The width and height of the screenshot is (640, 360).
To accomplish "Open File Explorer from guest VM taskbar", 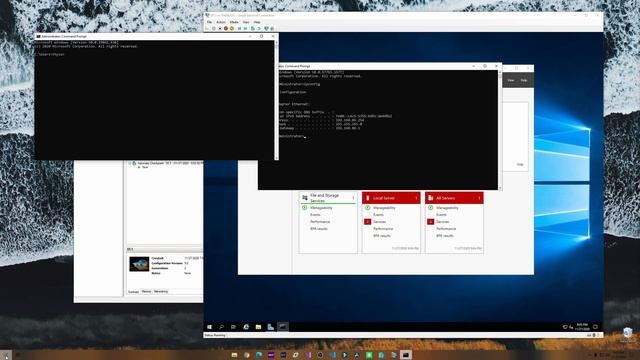I will click(x=258, y=327).
